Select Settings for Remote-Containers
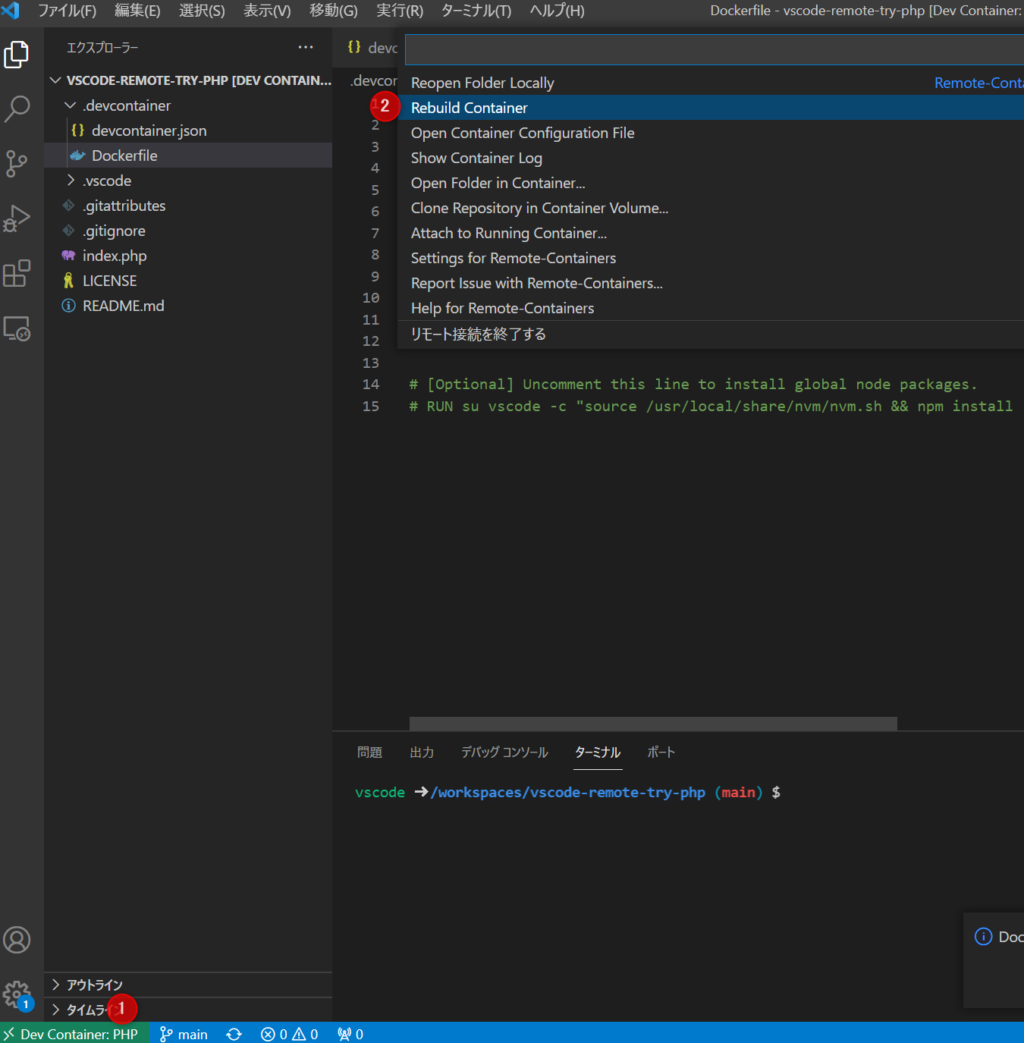 (711, 258)
